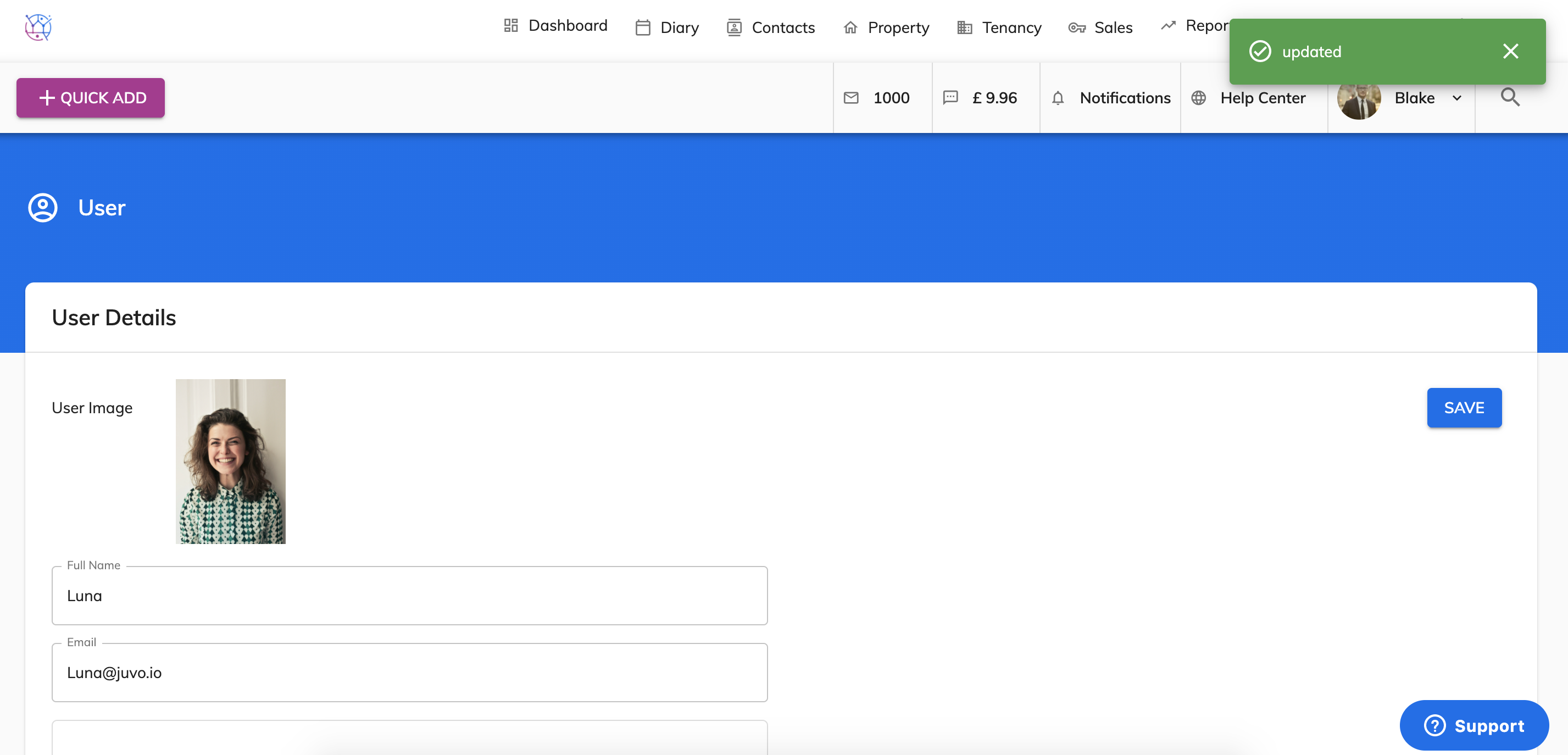The height and width of the screenshot is (755, 1568).
Task: Go to the Diary menu
Action: tap(667, 27)
